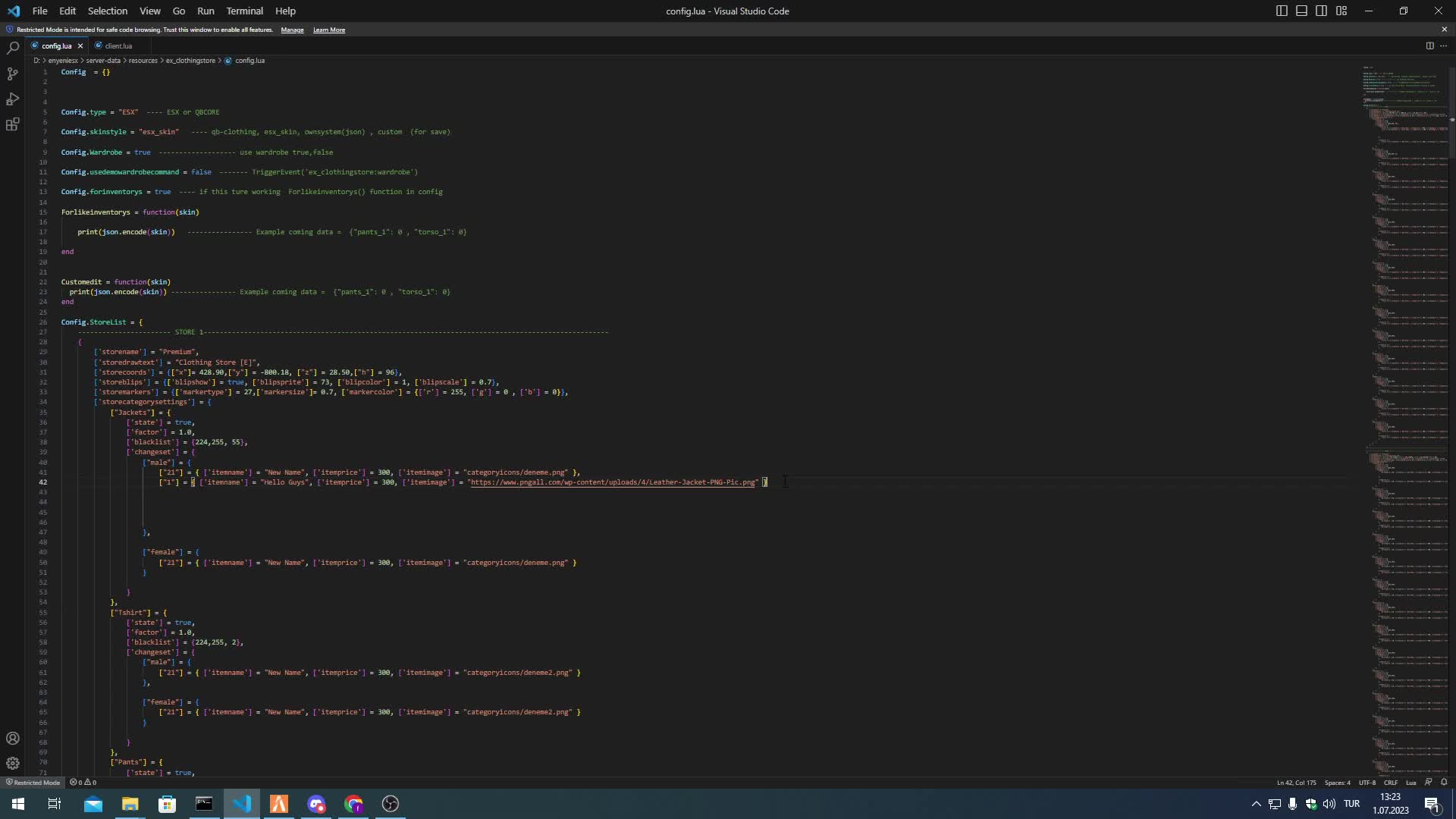
Task: Open the Accounts icon in activity bar
Action: (x=12, y=739)
